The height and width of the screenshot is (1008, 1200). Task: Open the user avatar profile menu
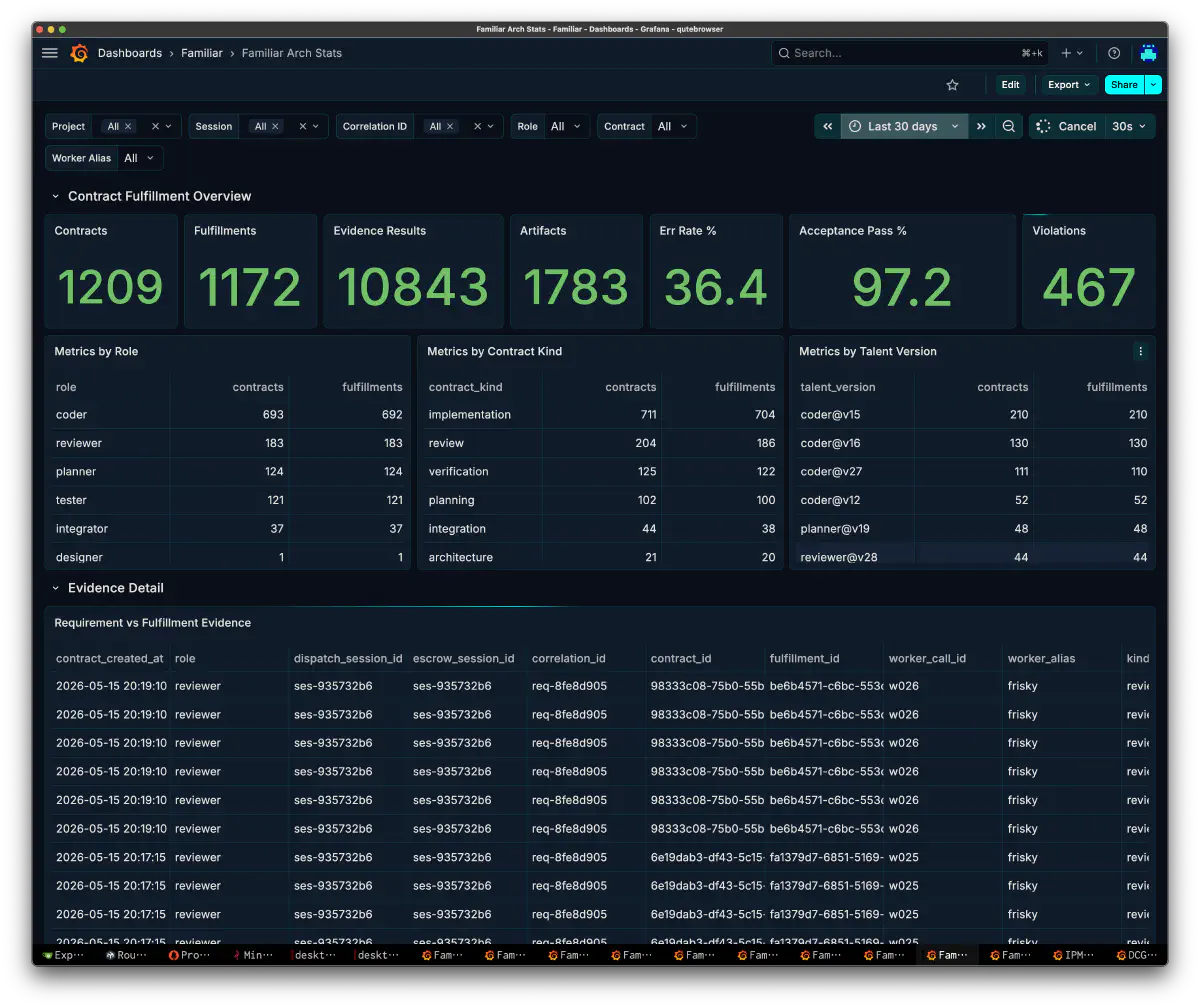(1148, 53)
